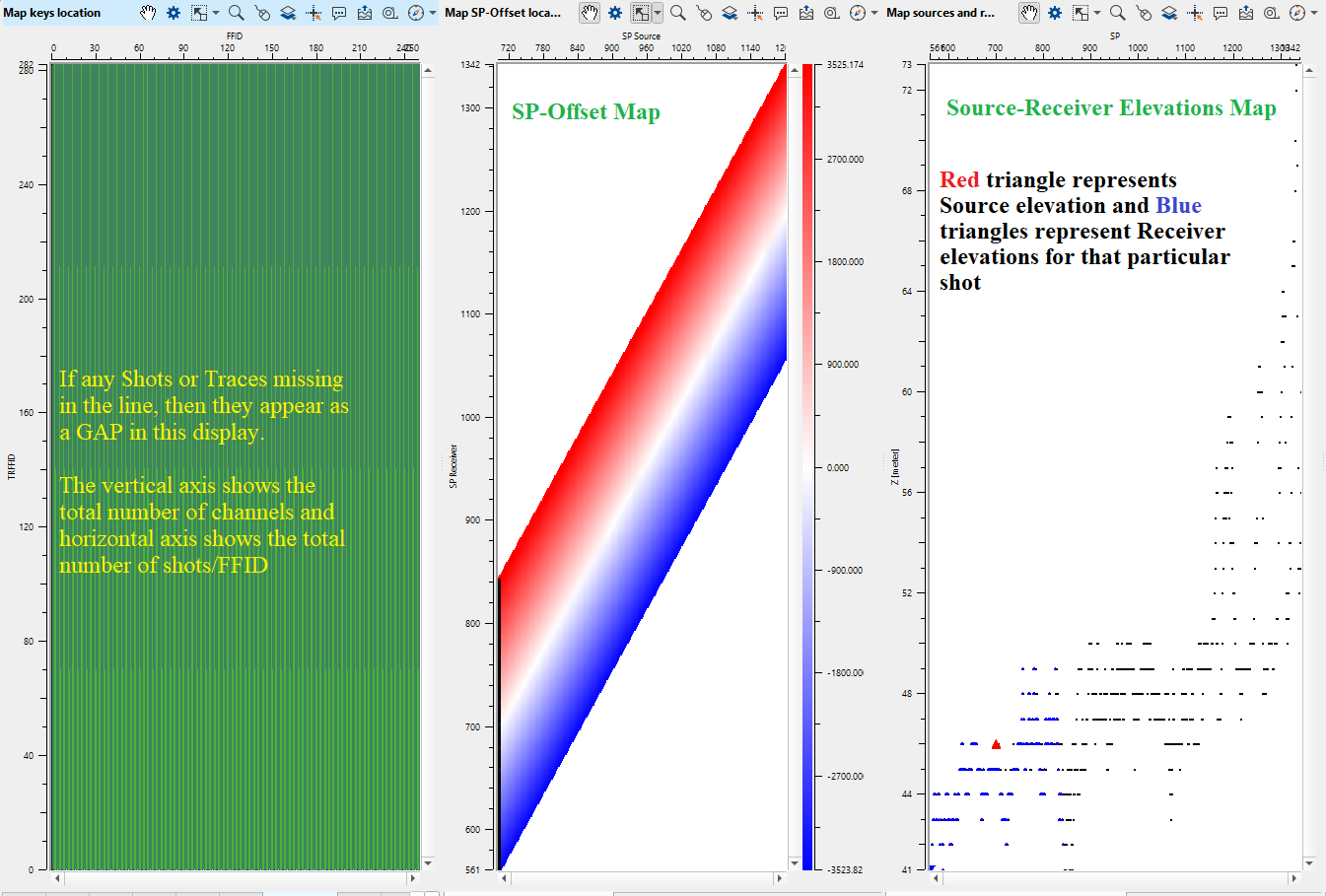The image size is (1326, 896).
Task: Select the mouse pointer tool in Map keys location panel
Action: pyautogui.click(x=262, y=13)
